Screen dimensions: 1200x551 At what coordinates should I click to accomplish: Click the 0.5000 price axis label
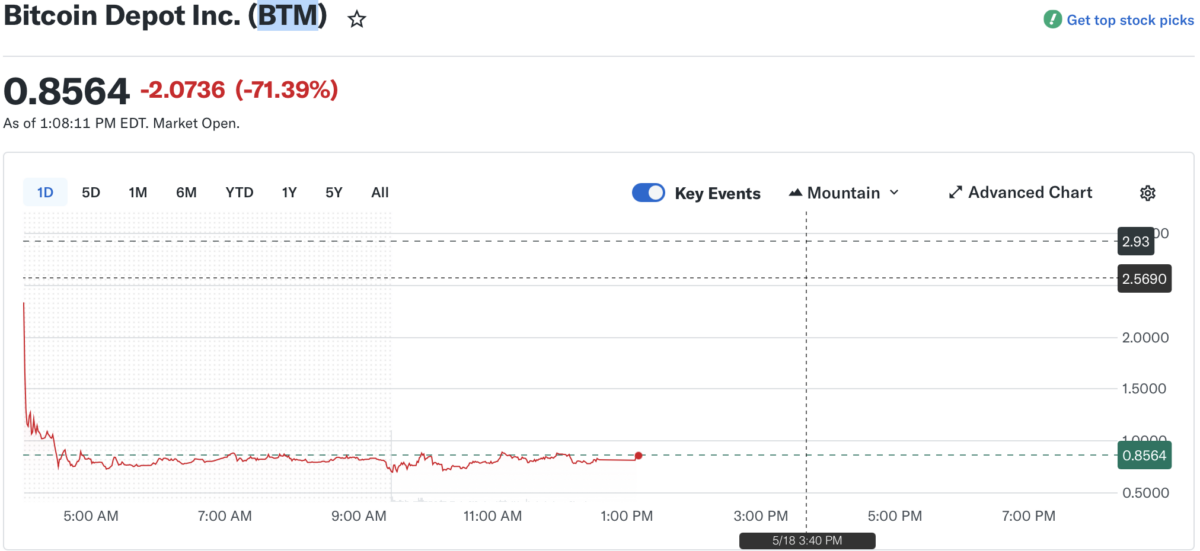(1145, 492)
